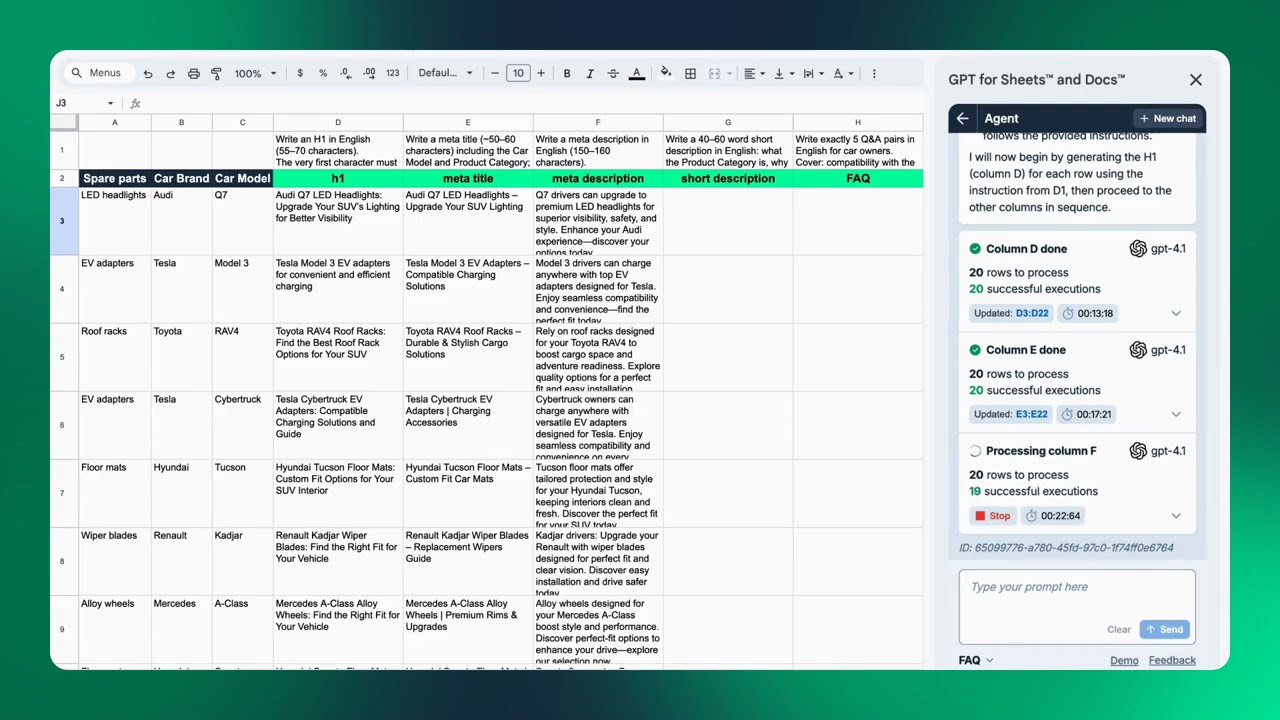Viewport: 1280px width, 720px height.
Task: Format as currency with dollar icon
Action: [300, 73]
